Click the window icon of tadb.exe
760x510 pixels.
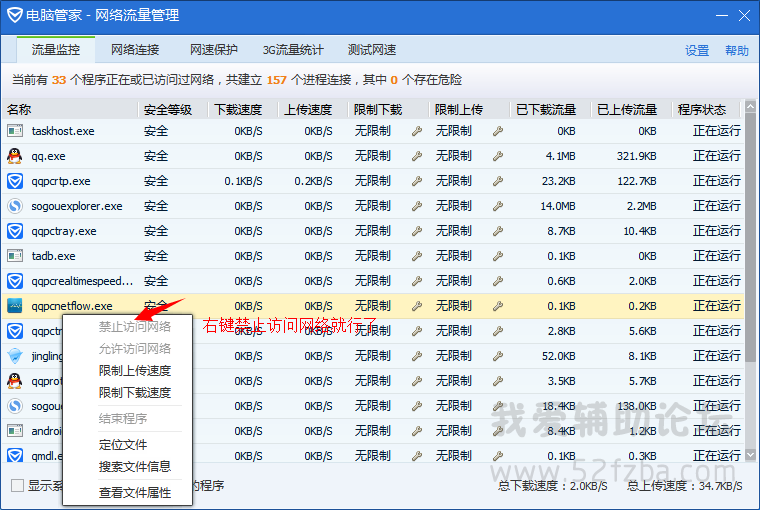tap(15, 255)
